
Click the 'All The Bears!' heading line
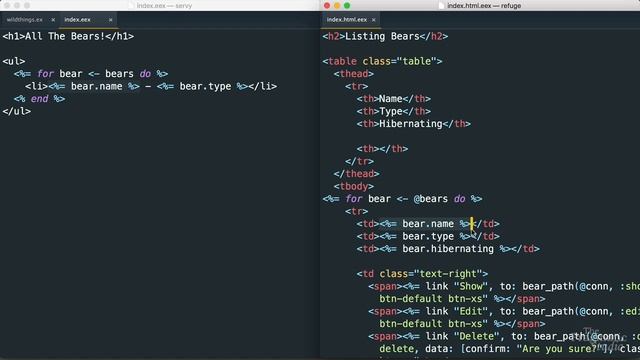click(x=68, y=36)
